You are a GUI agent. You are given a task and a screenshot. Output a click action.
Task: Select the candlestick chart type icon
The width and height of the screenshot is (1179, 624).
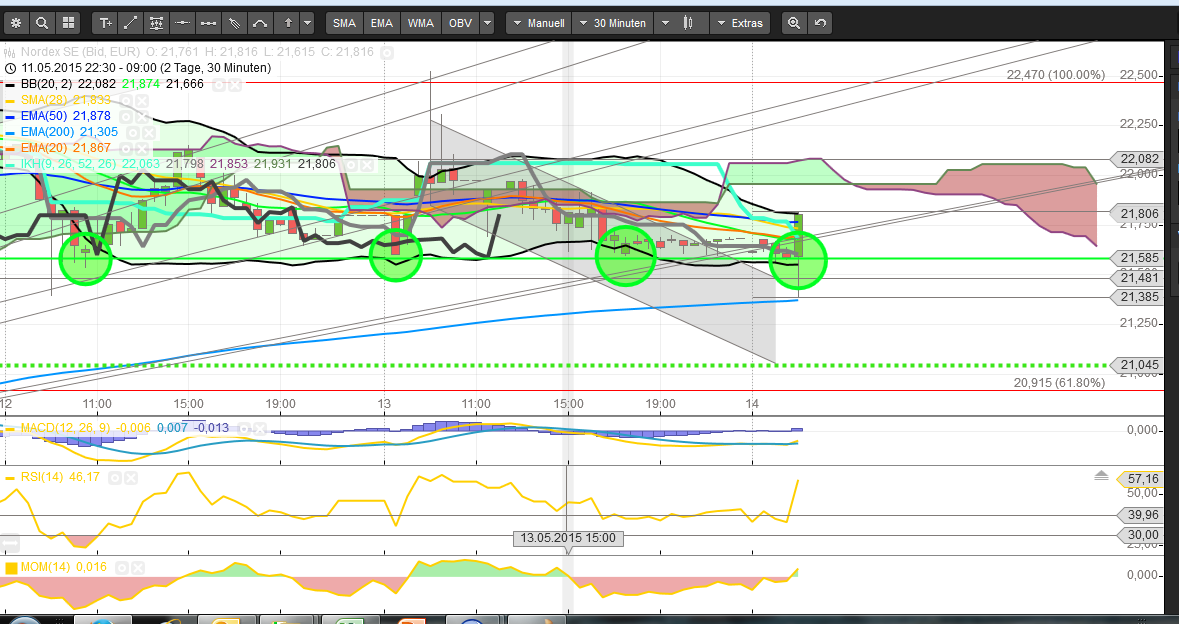click(x=688, y=23)
